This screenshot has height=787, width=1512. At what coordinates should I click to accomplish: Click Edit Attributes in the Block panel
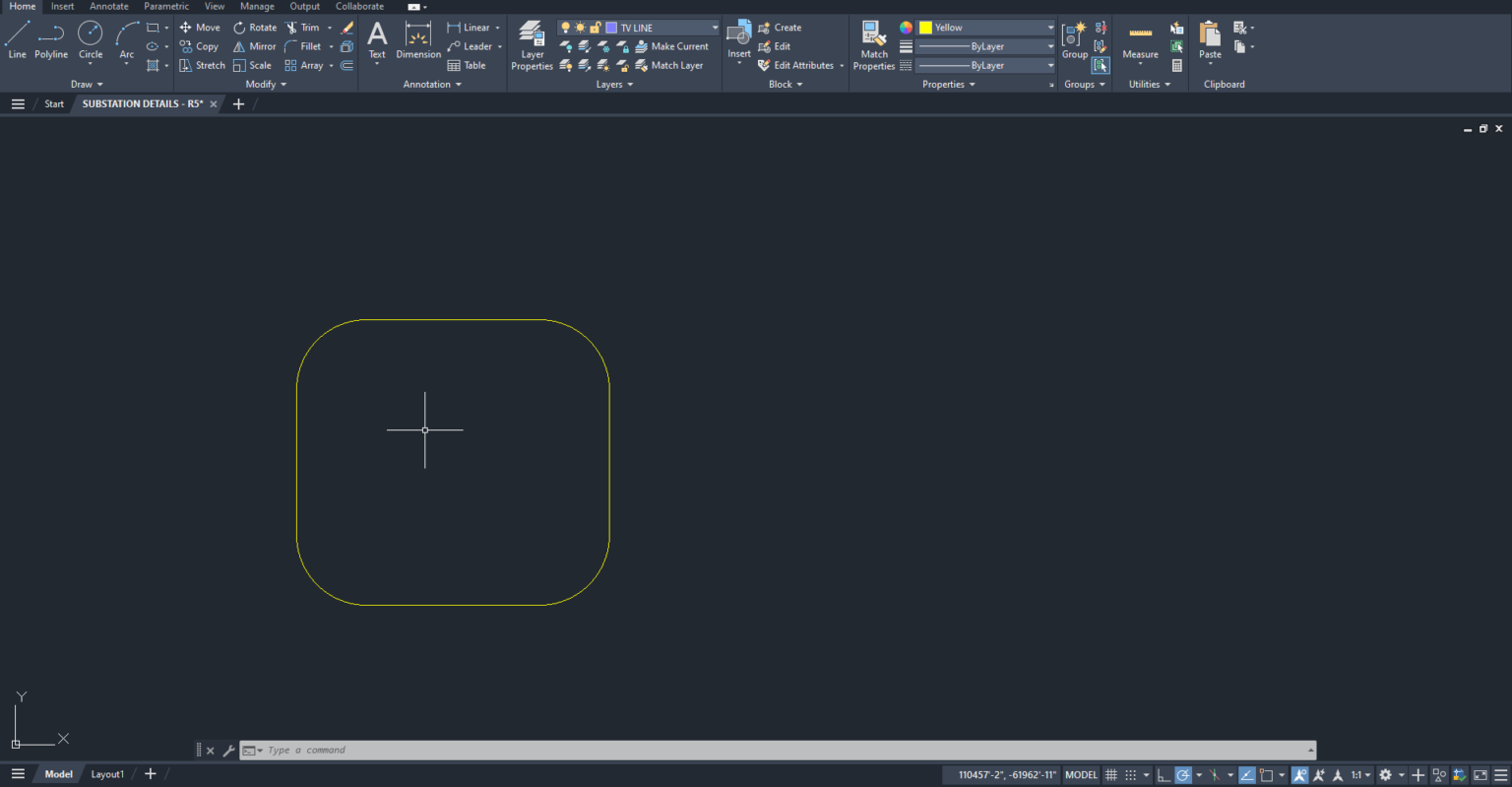pyautogui.click(x=799, y=65)
